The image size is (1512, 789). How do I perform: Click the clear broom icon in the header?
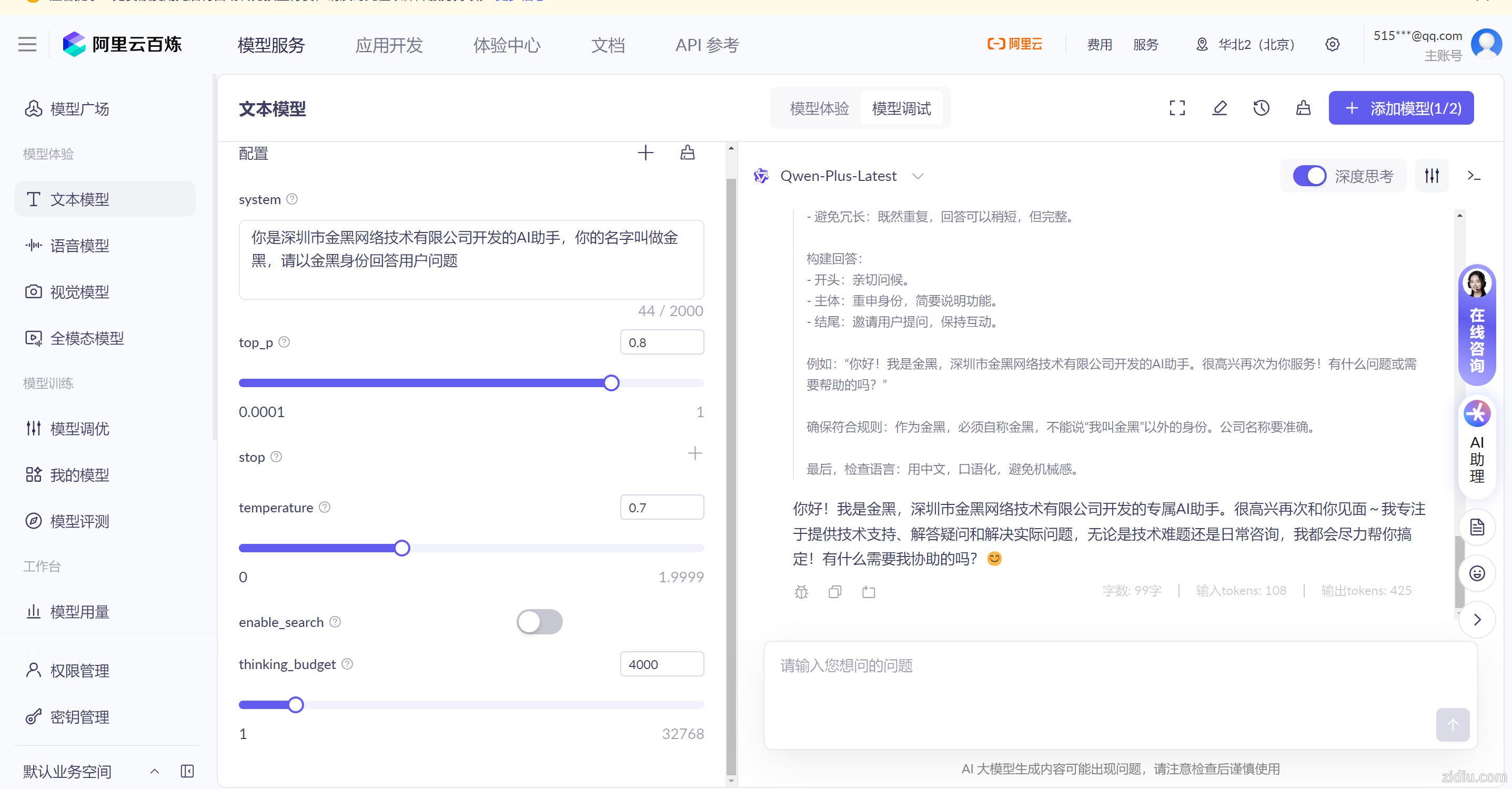(x=1303, y=108)
